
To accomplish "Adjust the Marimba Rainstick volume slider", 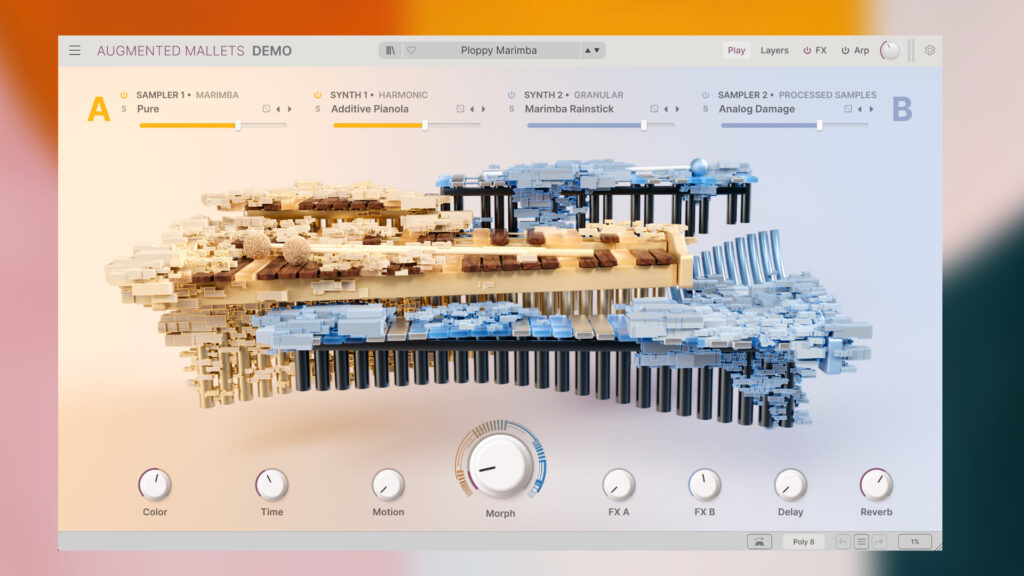I will 644,124.
